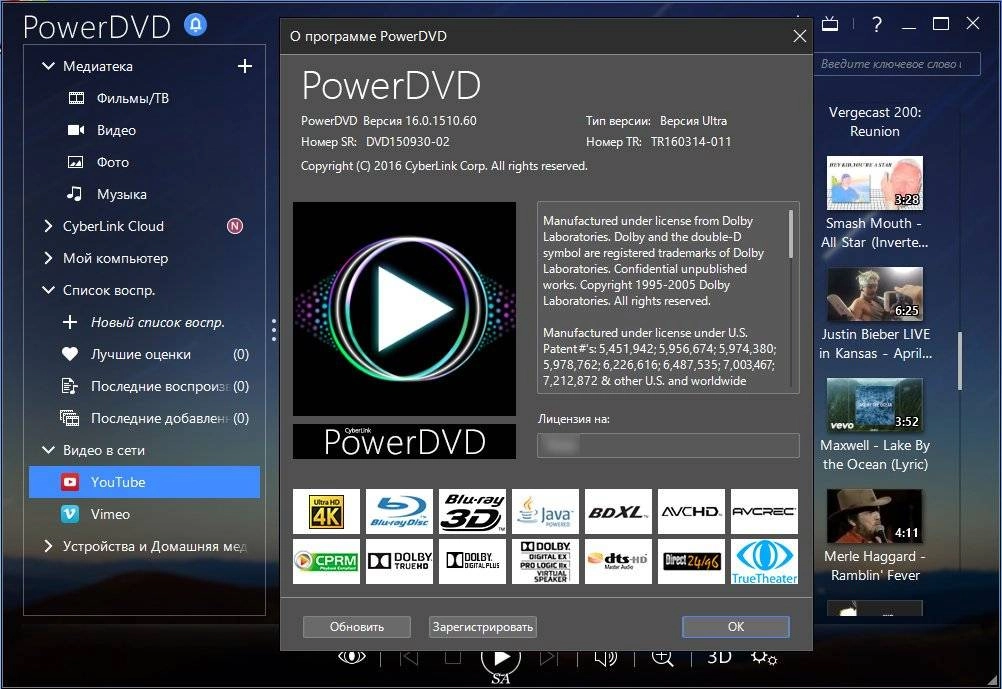1002x689 pixels.
Task: Collapse the Видео в сети chevron
Action: pyautogui.click(x=48, y=450)
